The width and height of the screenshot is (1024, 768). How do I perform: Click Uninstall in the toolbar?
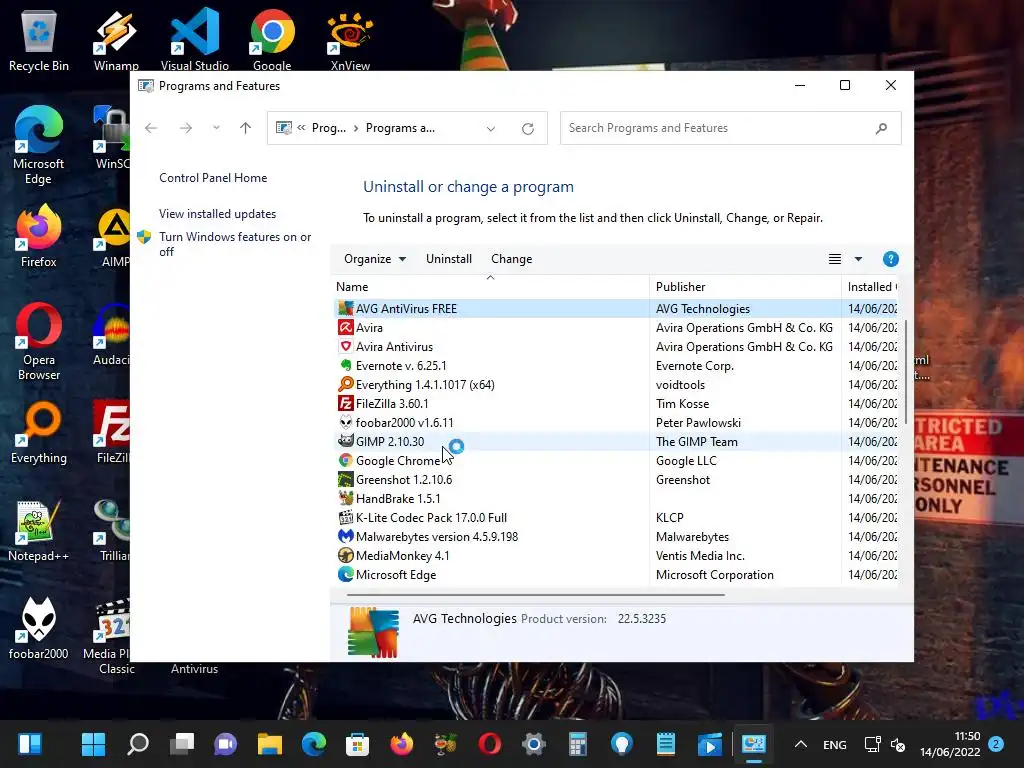point(449,259)
